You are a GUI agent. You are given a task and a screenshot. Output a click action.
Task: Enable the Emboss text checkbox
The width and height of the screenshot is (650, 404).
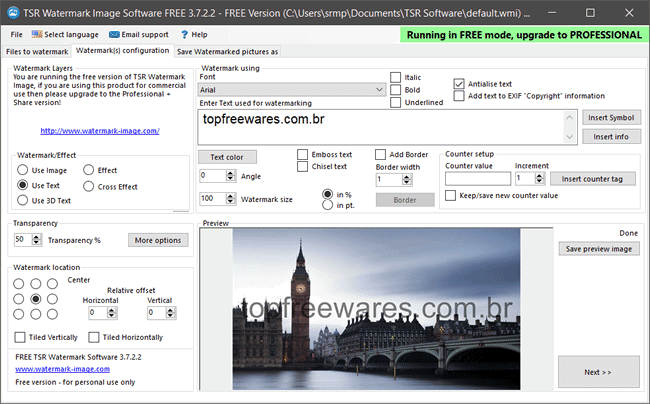303,155
